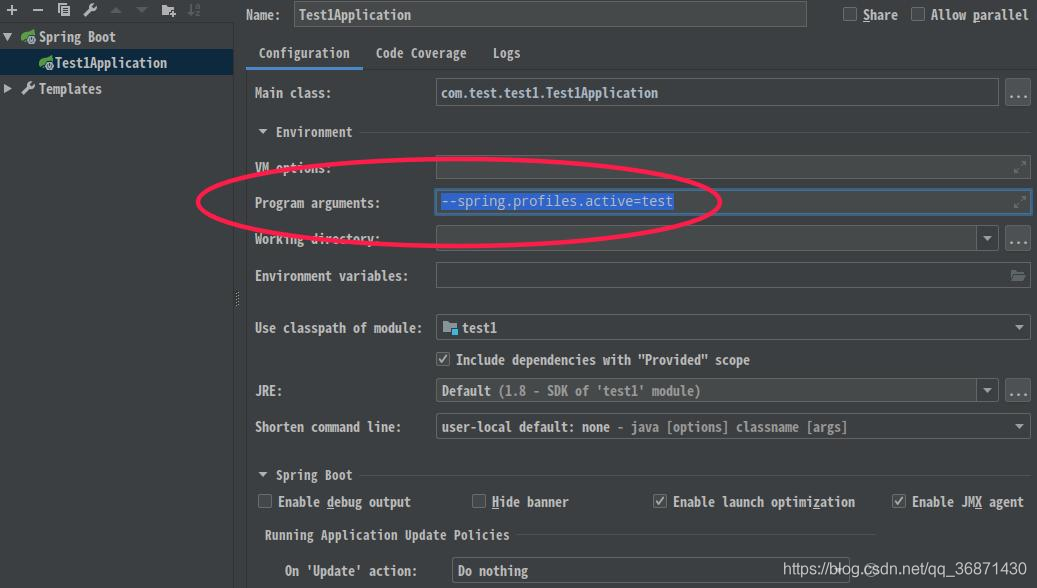
Task: Switch to the Logs tab
Action: point(506,54)
